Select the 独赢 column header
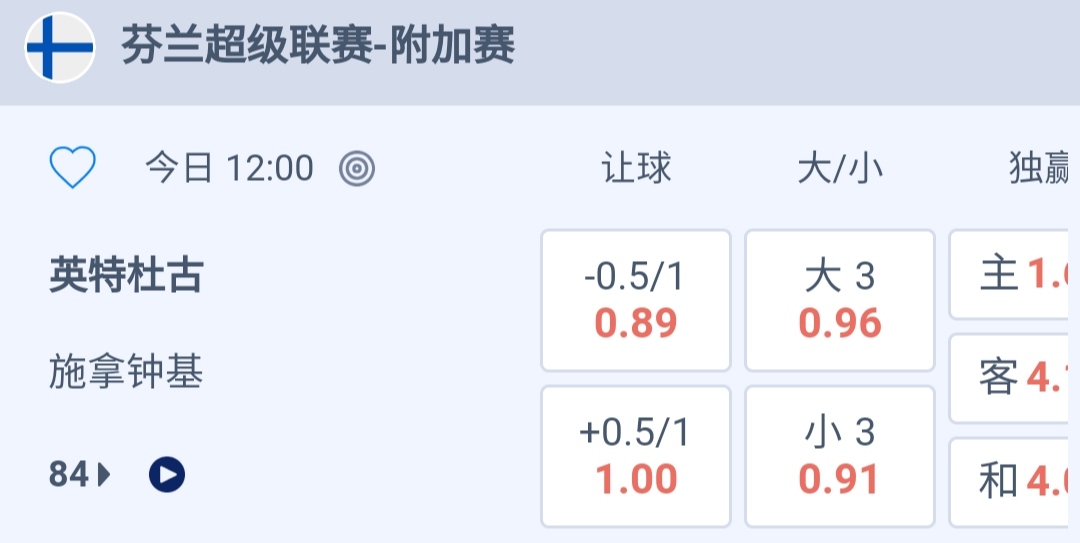This screenshot has height=543, width=1080. pos(1042,168)
